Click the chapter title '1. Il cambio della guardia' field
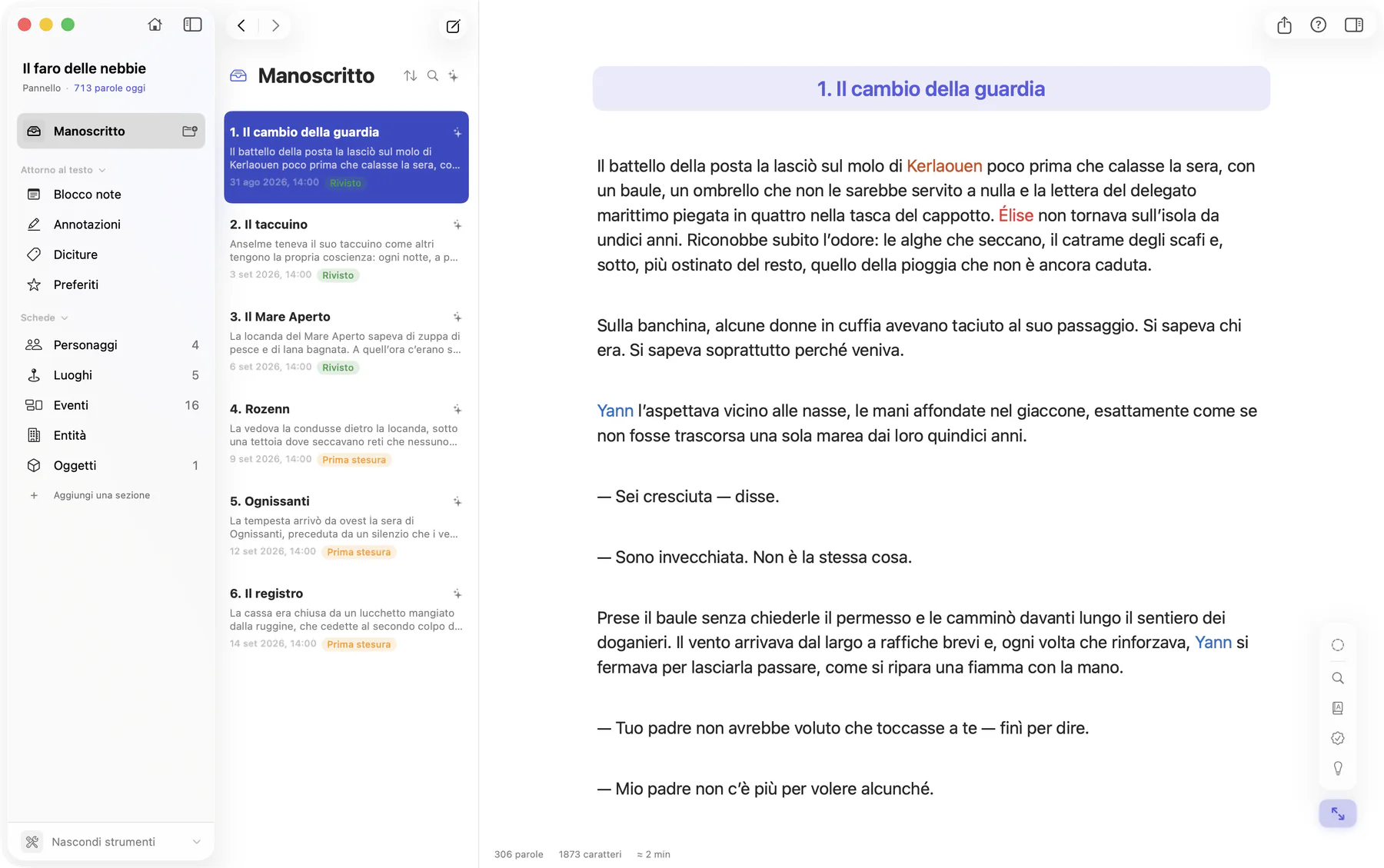The image size is (1384, 868). (931, 89)
